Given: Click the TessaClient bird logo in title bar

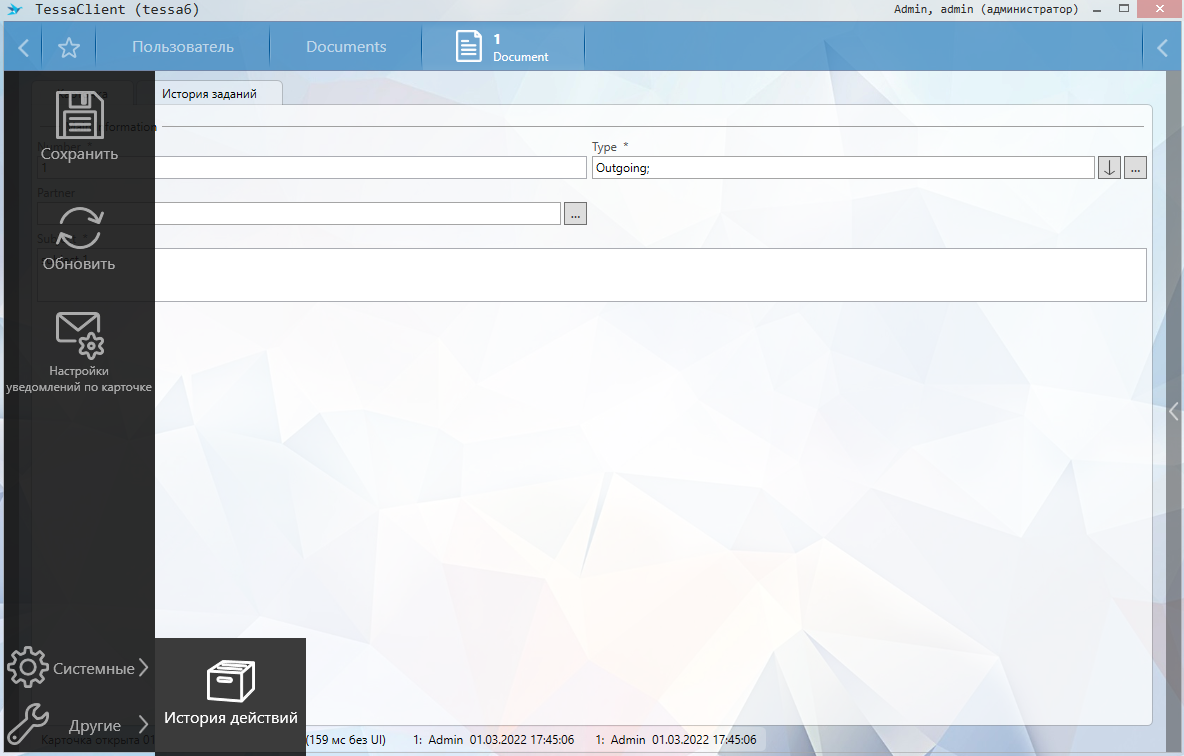Looking at the screenshot, I should (x=14, y=9).
